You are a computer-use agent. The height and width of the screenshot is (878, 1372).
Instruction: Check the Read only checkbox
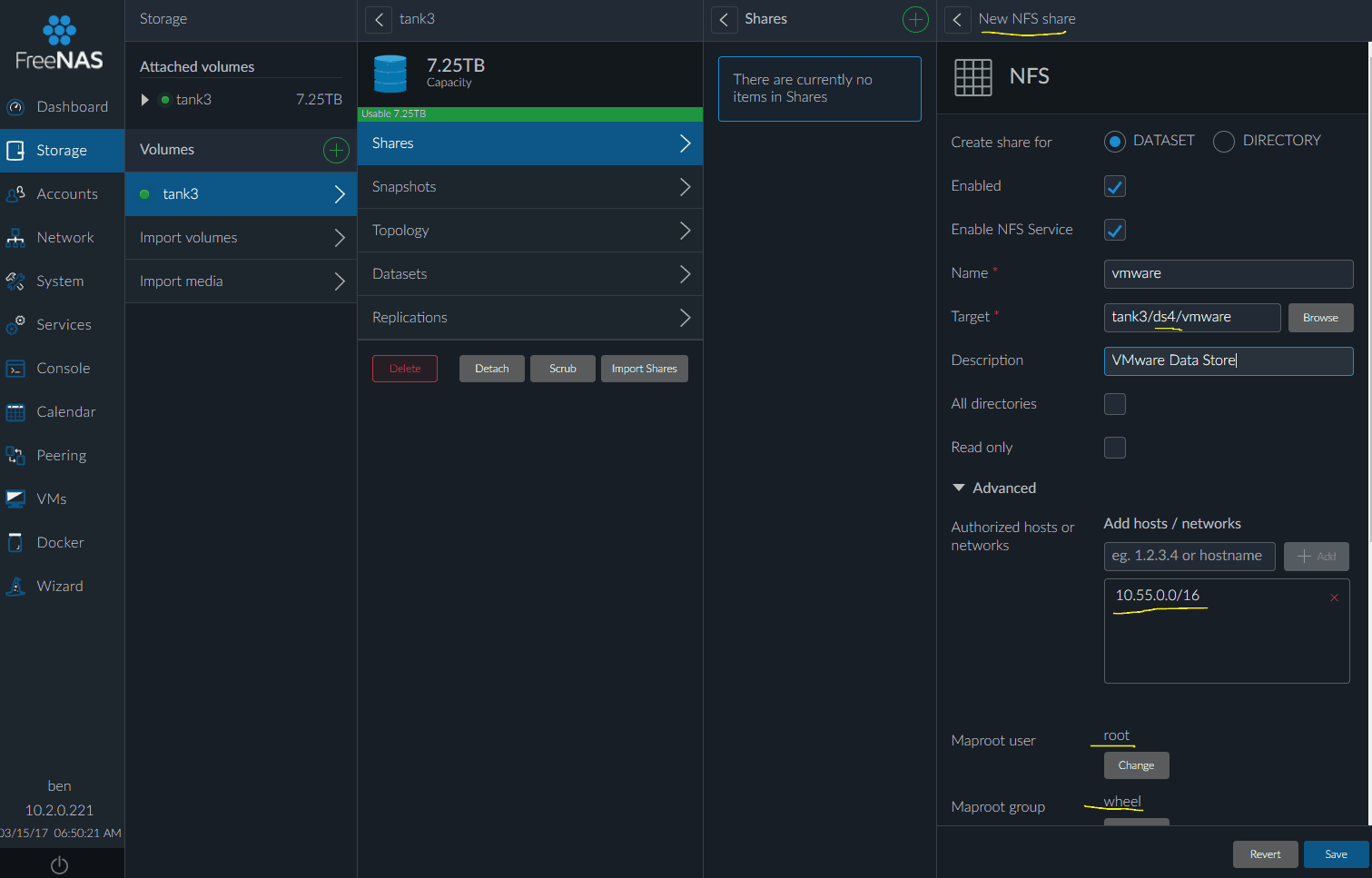[x=1115, y=448]
